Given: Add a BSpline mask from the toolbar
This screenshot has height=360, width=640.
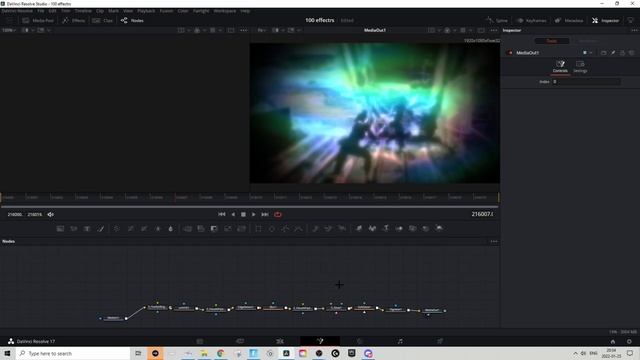Looking at the screenshot, I should [298, 229].
